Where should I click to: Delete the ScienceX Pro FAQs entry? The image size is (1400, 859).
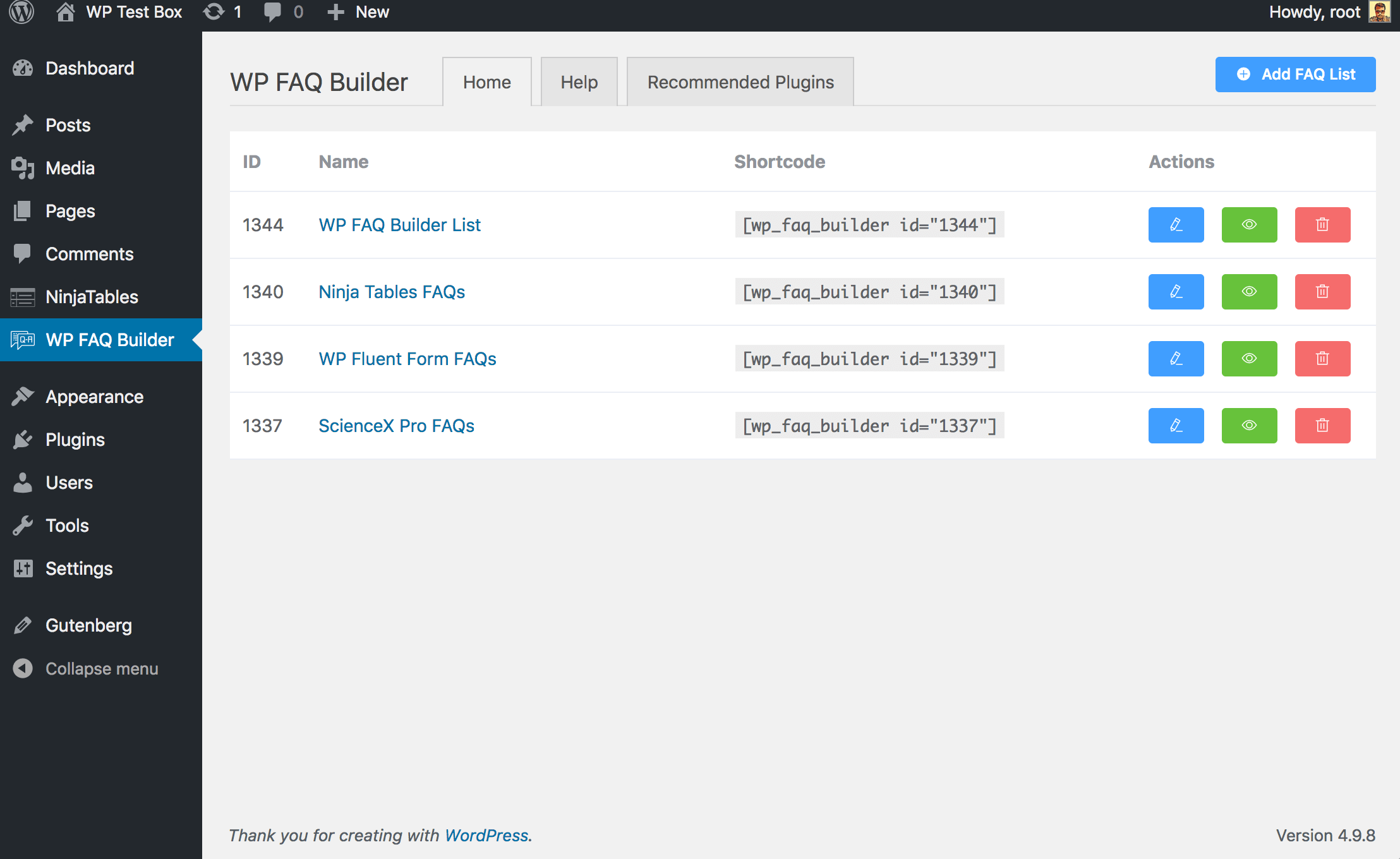[x=1322, y=426]
